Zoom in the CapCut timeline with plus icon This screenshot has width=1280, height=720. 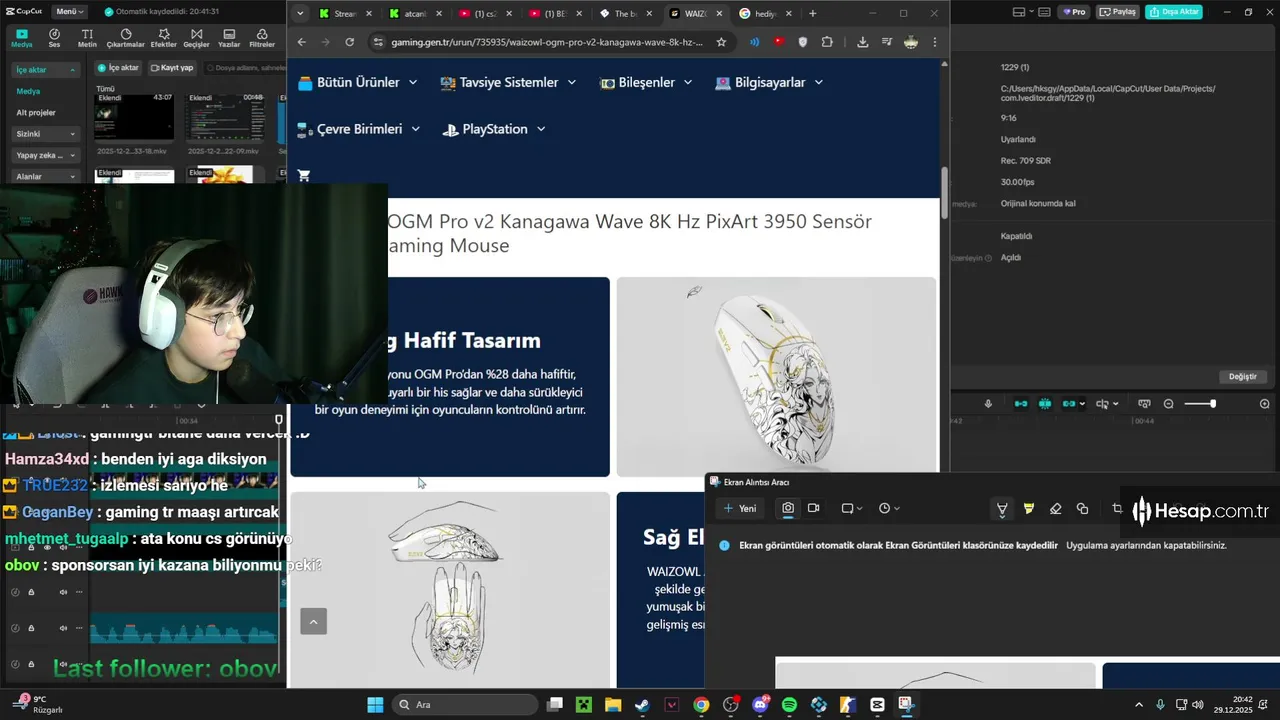point(1264,404)
